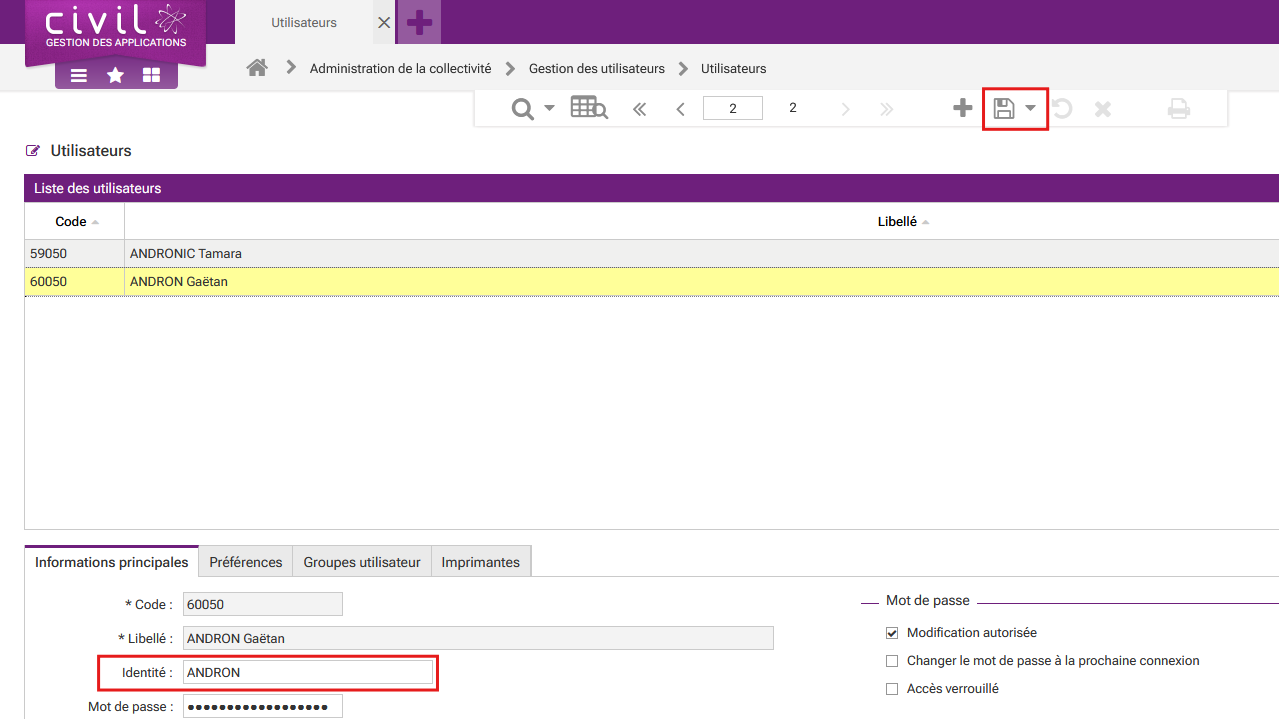The image size is (1279, 719).
Task: Expand the search dropdown arrow
Action: (x=549, y=108)
